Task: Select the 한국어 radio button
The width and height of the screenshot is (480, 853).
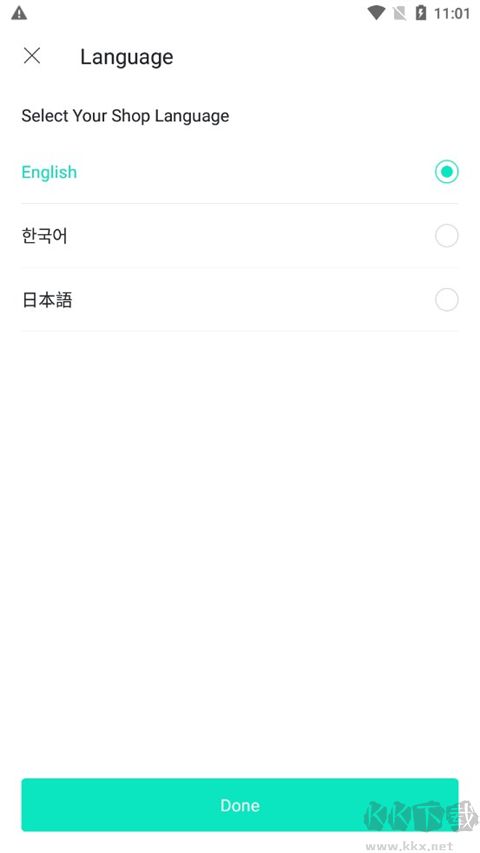Action: 447,236
